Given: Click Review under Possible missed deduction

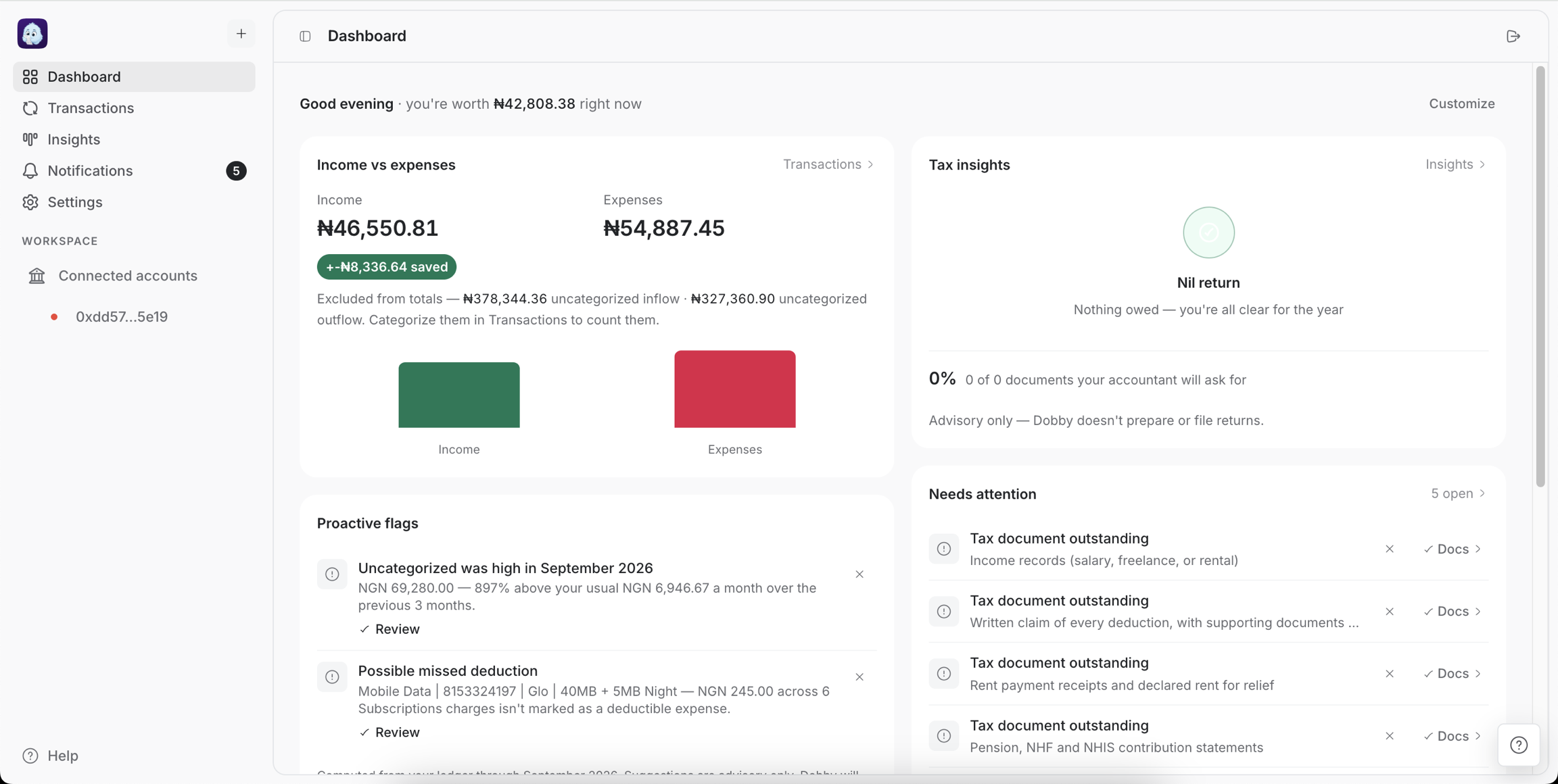Looking at the screenshot, I should [389, 733].
